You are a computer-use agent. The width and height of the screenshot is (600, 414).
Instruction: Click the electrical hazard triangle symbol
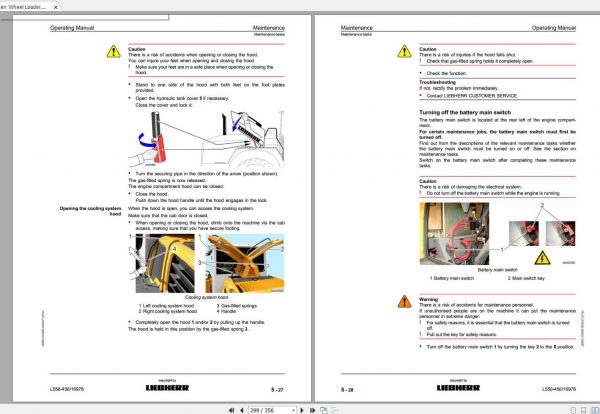tap(542, 258)
